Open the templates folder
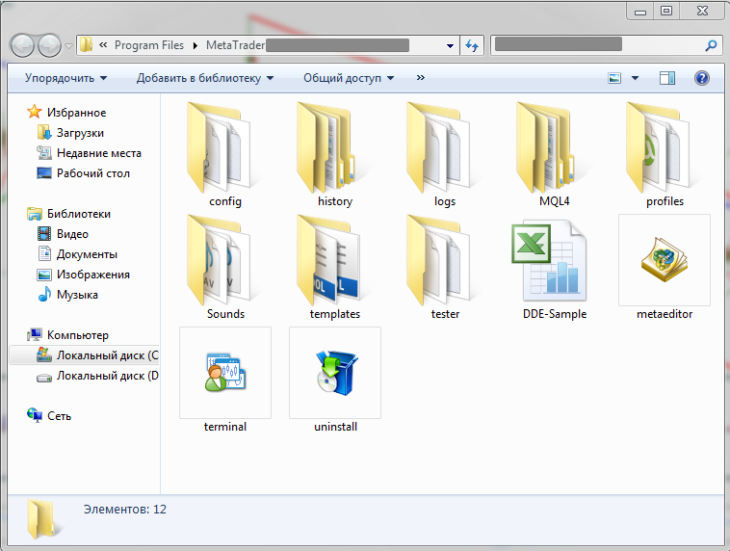 tap(335, 267)
